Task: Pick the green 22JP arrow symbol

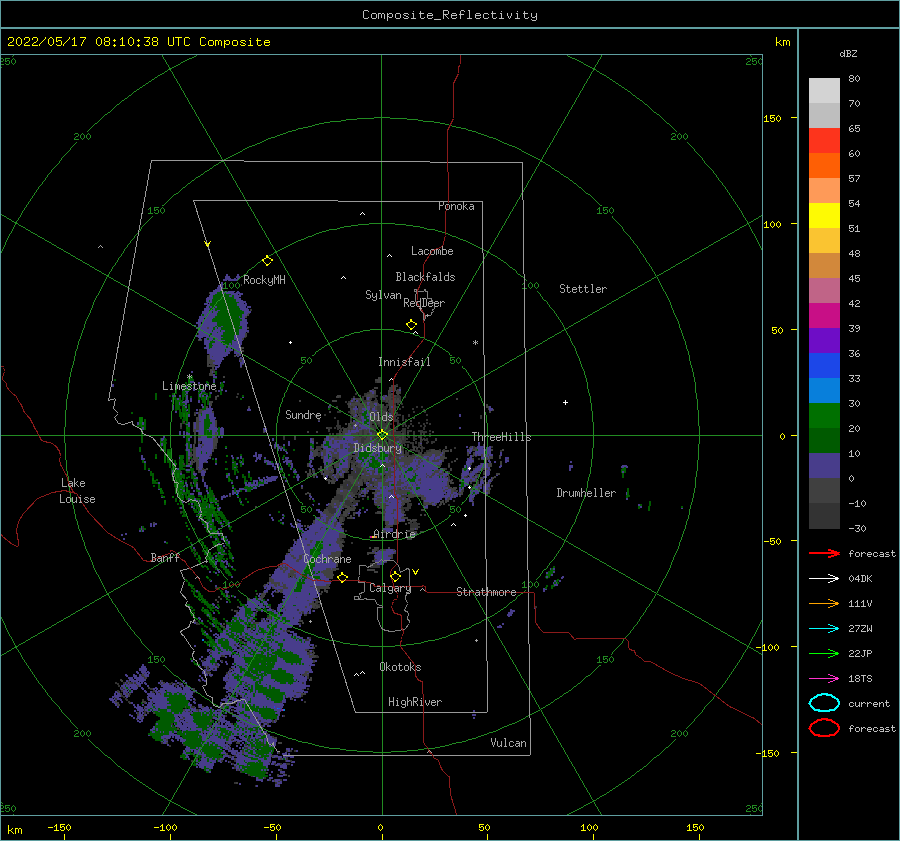Action: coord(824,653)
